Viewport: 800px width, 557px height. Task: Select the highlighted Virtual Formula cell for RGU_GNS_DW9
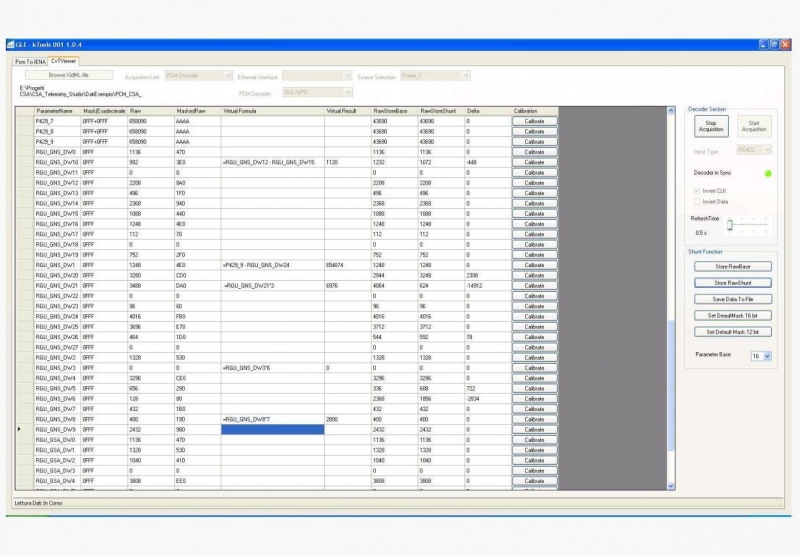[x=272, y=429]
